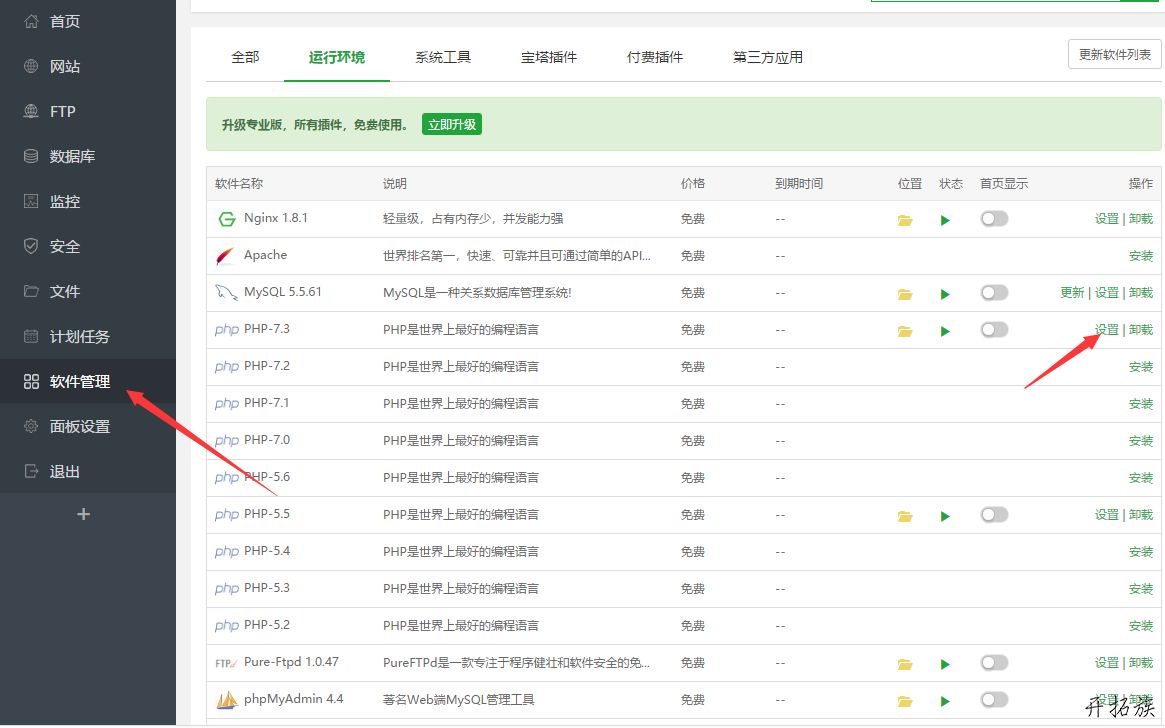Image resolution: width=1165 pixels, height=728 pixels.
Task: Toggle homepage display for Nginx 1.8.1
Action: click(994, 218)
